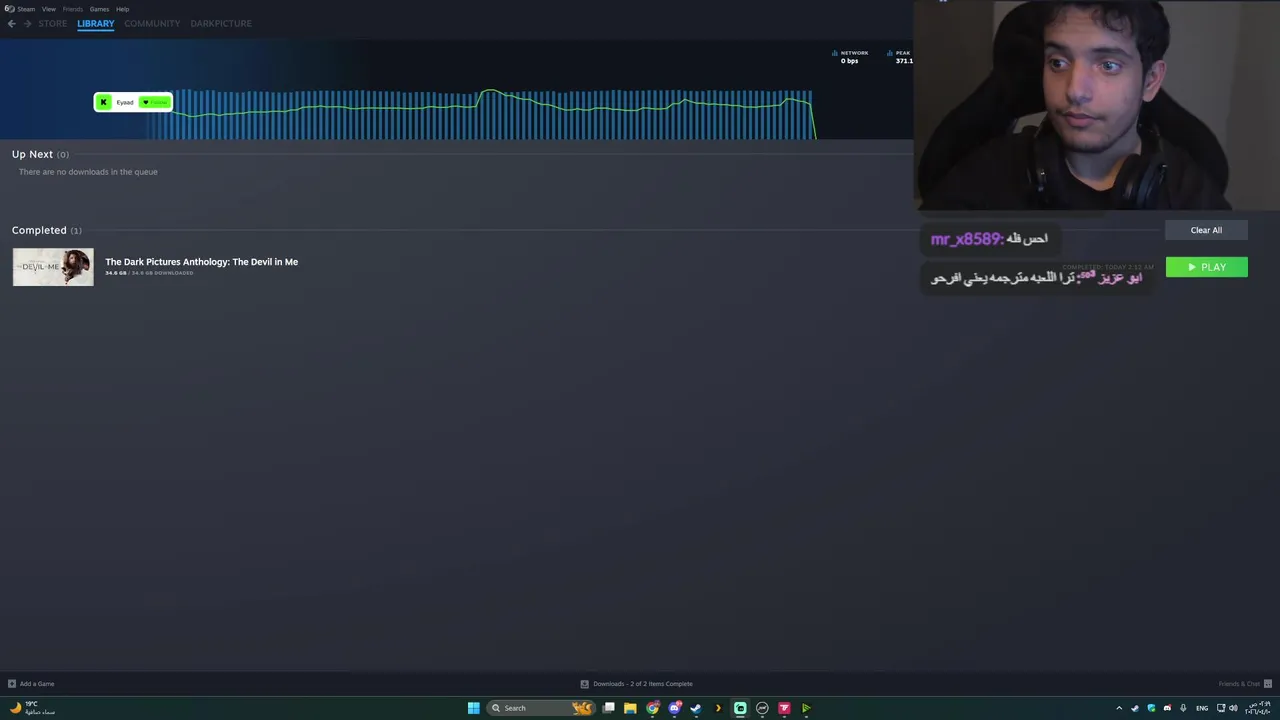
Task: Open File Explorer from the taskbar
Action: click(x=630, y=708)
